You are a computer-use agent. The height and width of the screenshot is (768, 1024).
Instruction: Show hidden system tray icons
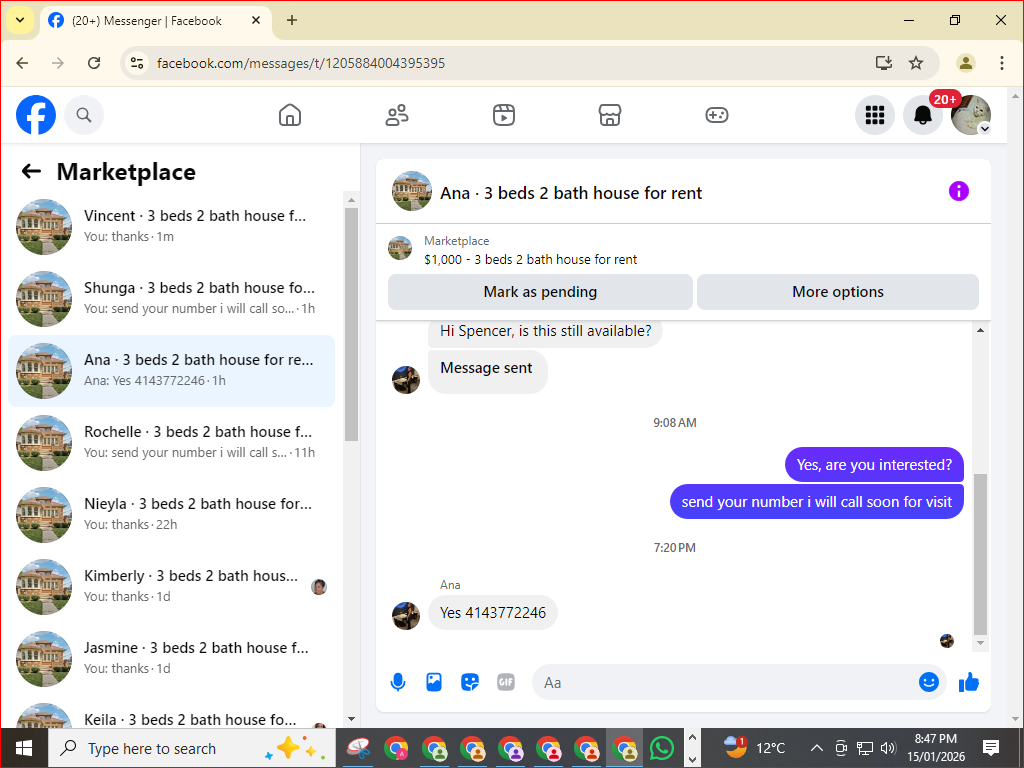tap(816, 748)
